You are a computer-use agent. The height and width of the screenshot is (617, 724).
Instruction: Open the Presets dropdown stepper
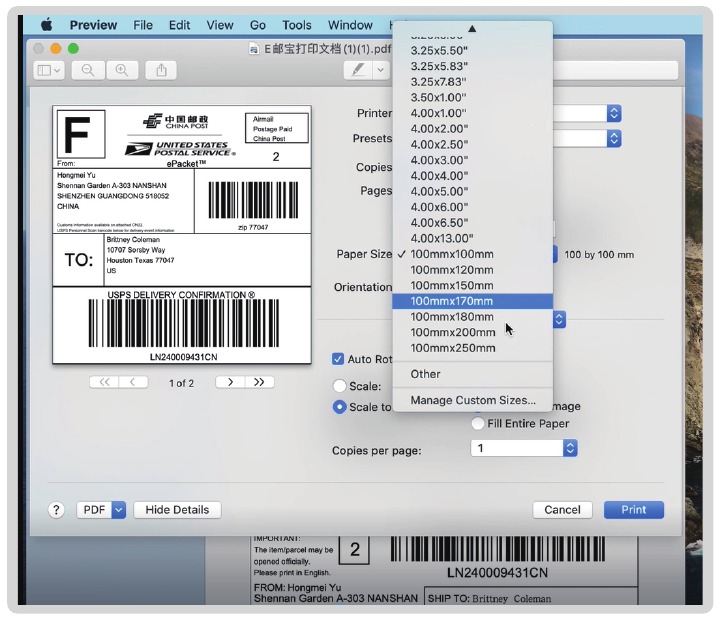click(614, 138)
